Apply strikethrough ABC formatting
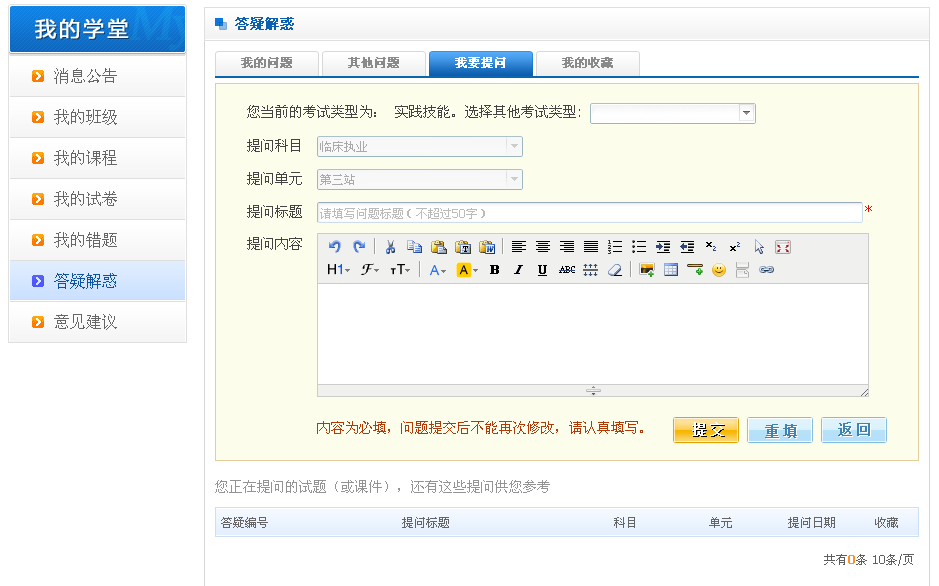Screen dimensions: 939x586 coord(567,270)
